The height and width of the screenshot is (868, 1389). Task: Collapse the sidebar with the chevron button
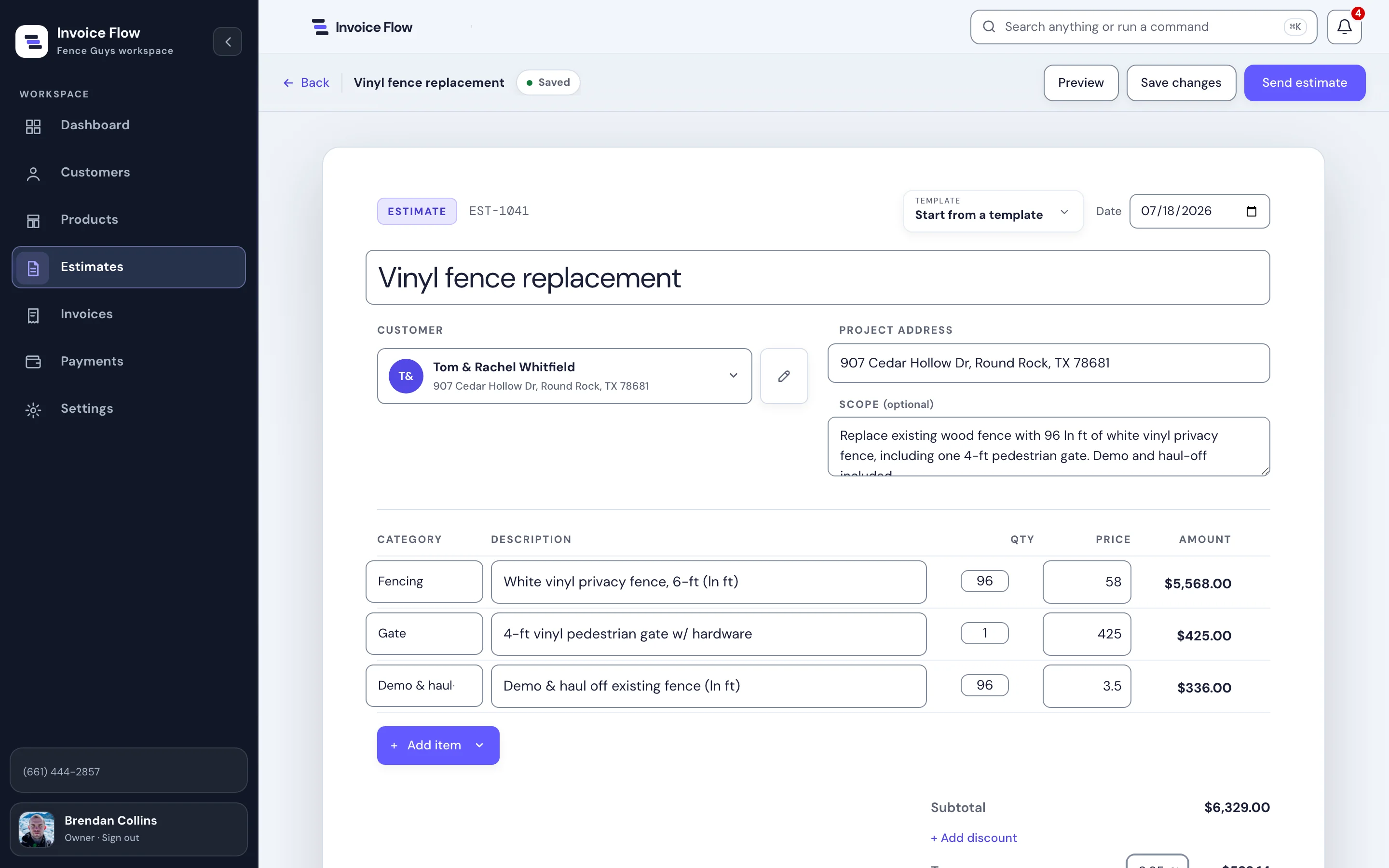227,41
